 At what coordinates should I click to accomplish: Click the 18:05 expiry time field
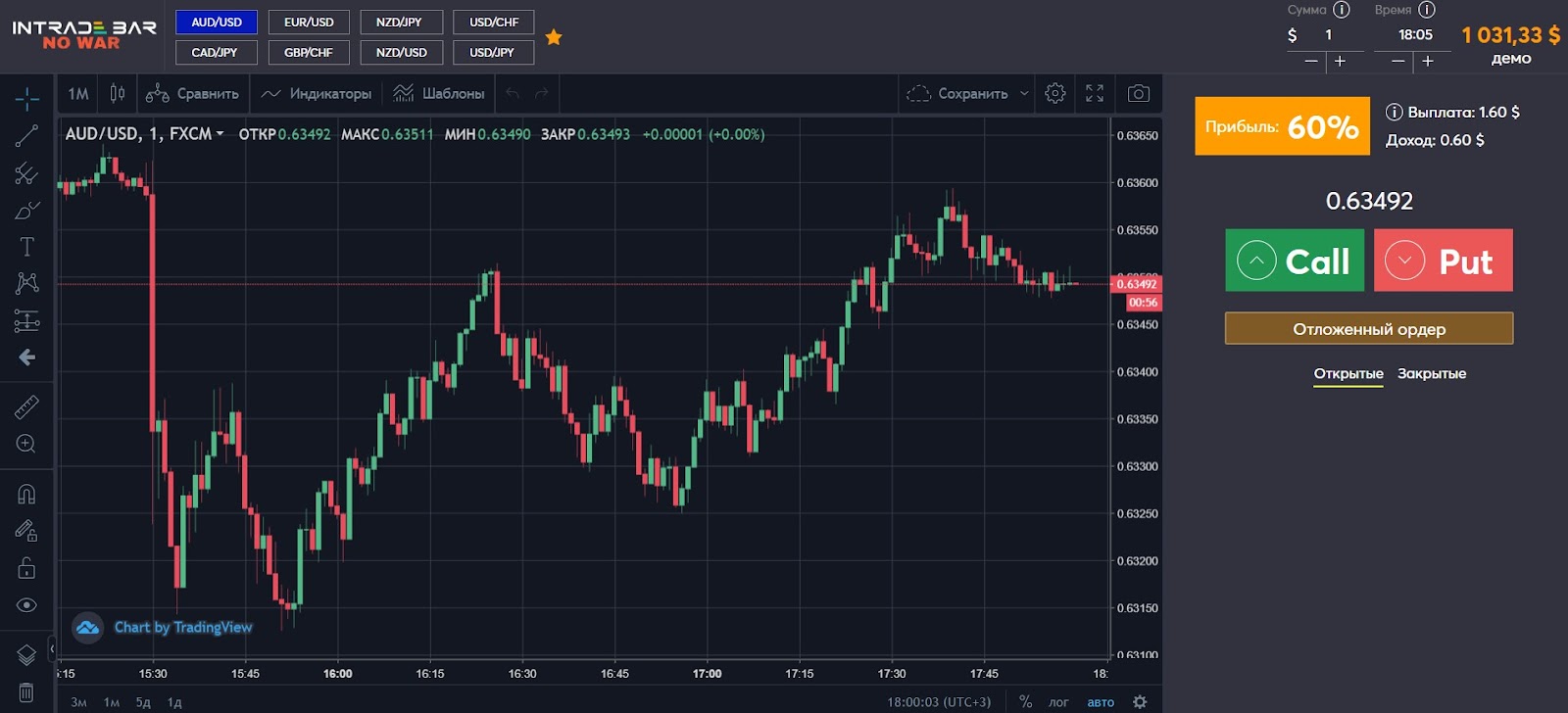(x=1415, y=35)
